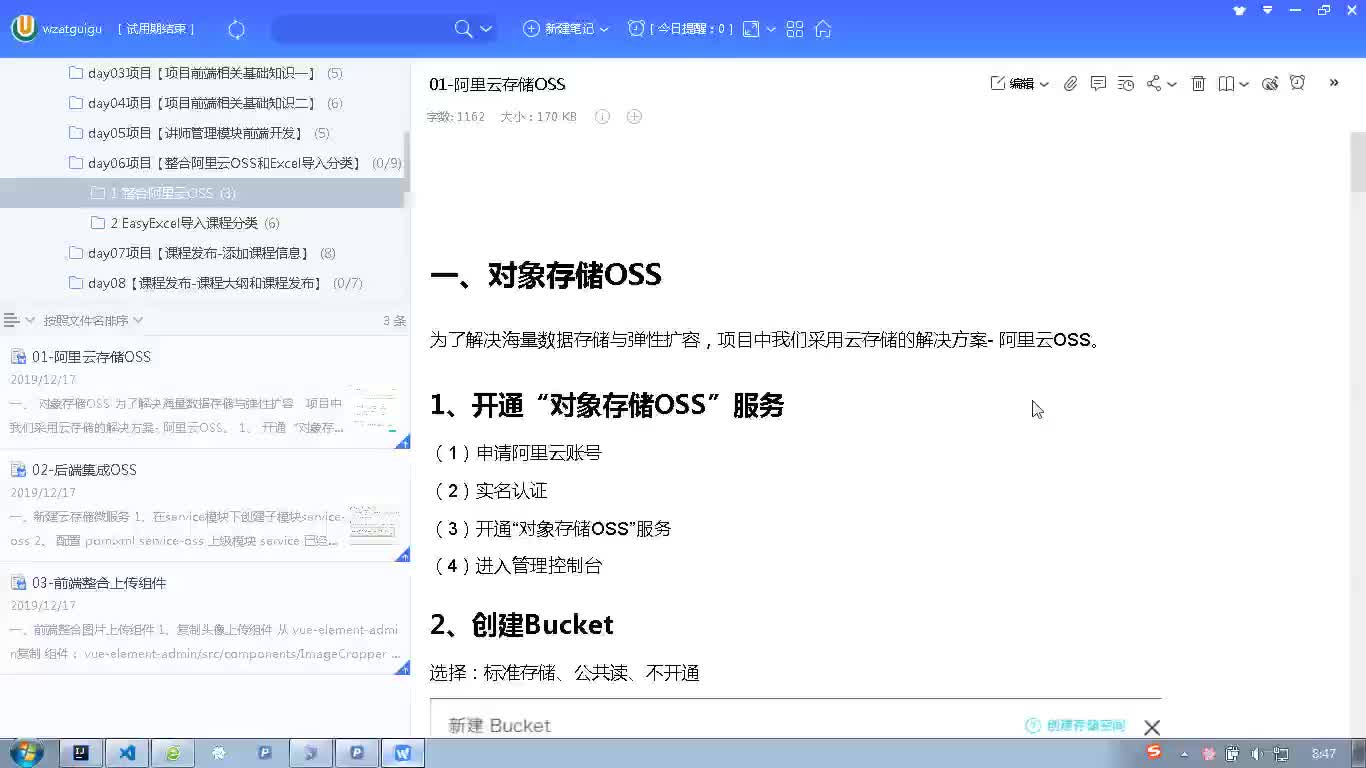Click thumbnail of 02-后端集成OSS note

tap(374, 523)
